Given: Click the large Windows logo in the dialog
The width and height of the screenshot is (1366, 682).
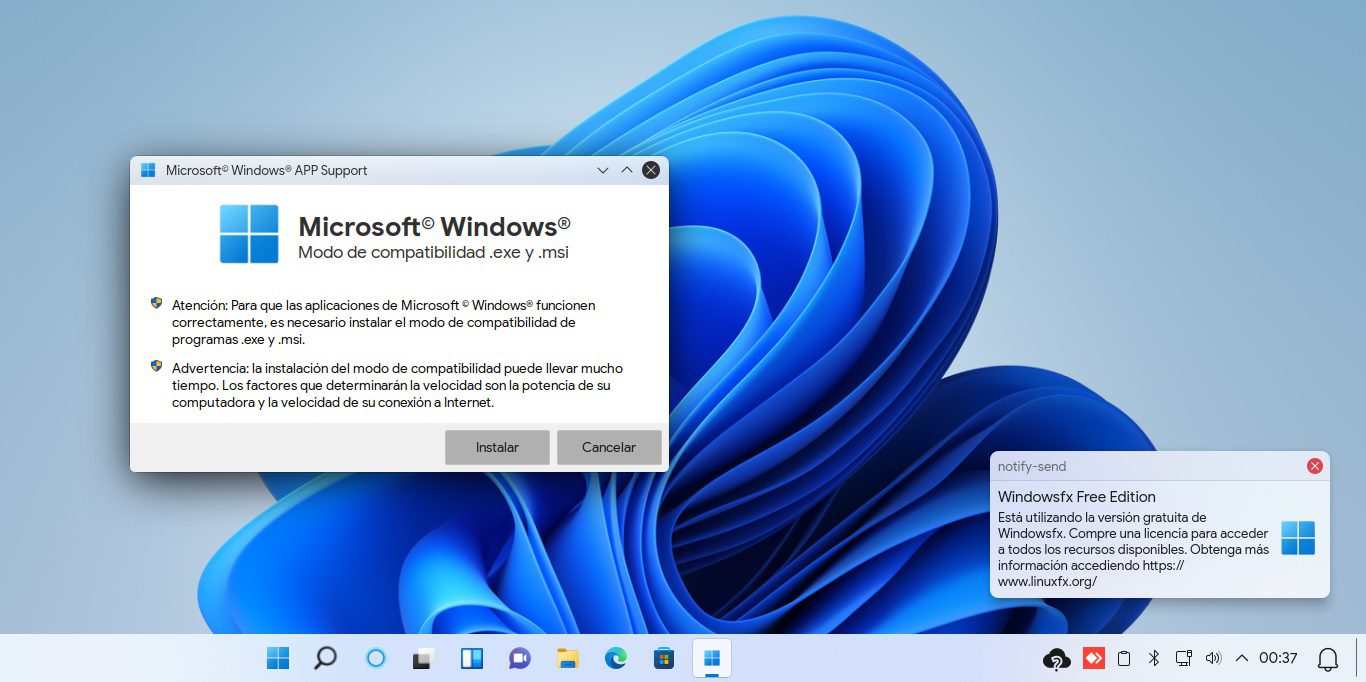Looking at the screenshot, I should click(x=249, y=234).
